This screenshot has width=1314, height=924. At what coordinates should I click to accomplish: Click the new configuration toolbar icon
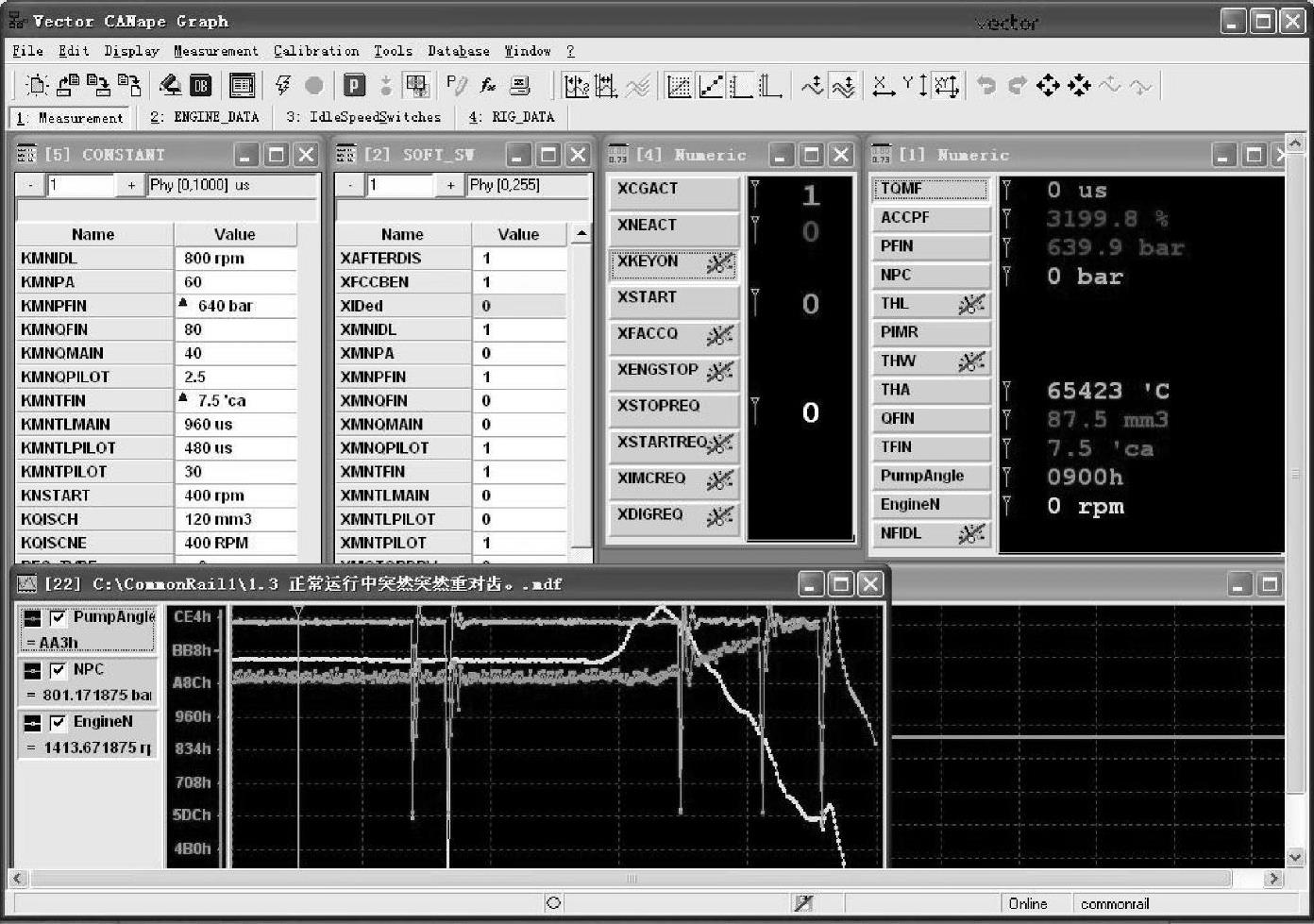[37, 86]
